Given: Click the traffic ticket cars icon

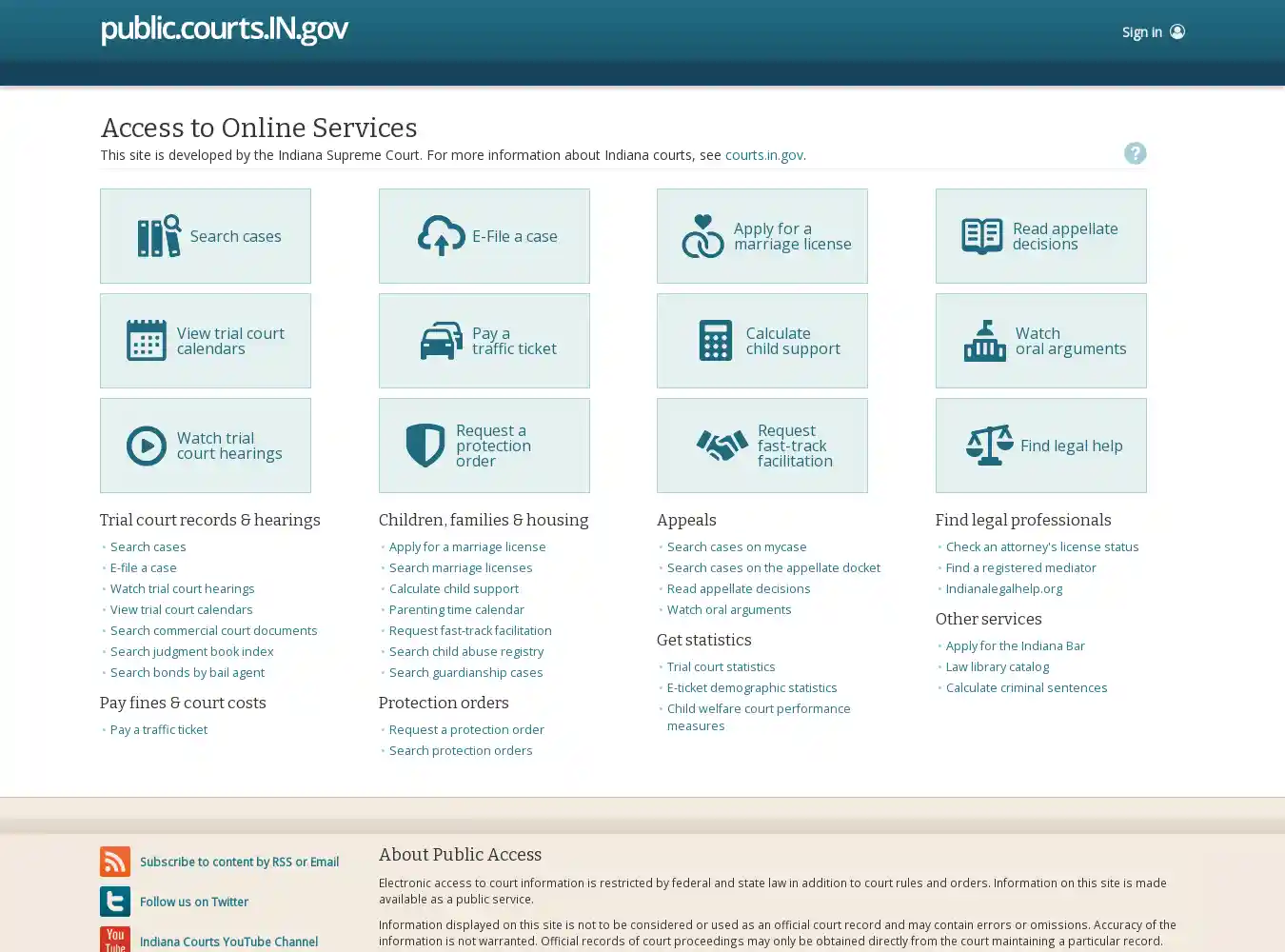Looking at the screenshot, I should (442, 341).
